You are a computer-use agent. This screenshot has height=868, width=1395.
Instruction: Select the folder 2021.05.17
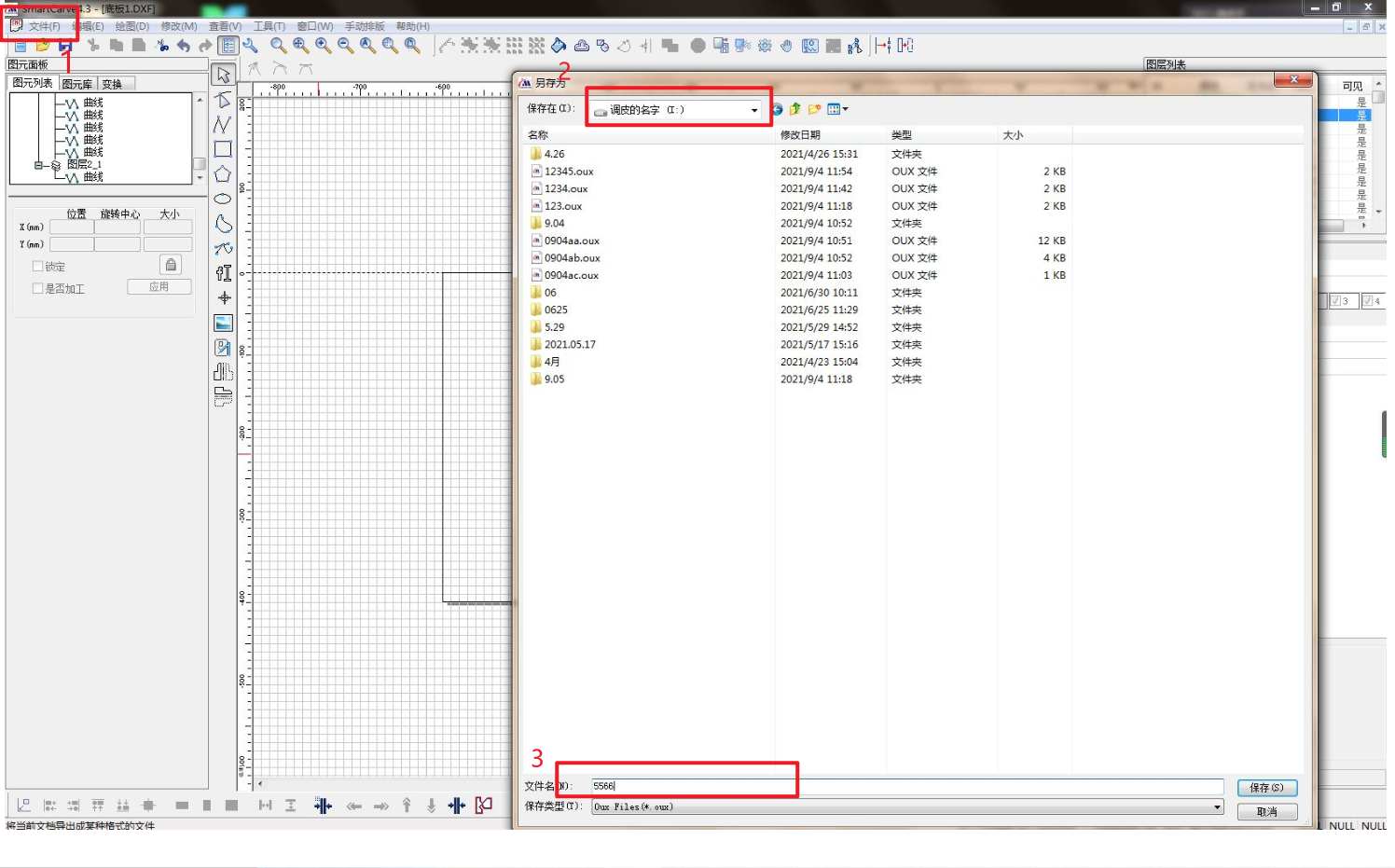pos(570,345)
